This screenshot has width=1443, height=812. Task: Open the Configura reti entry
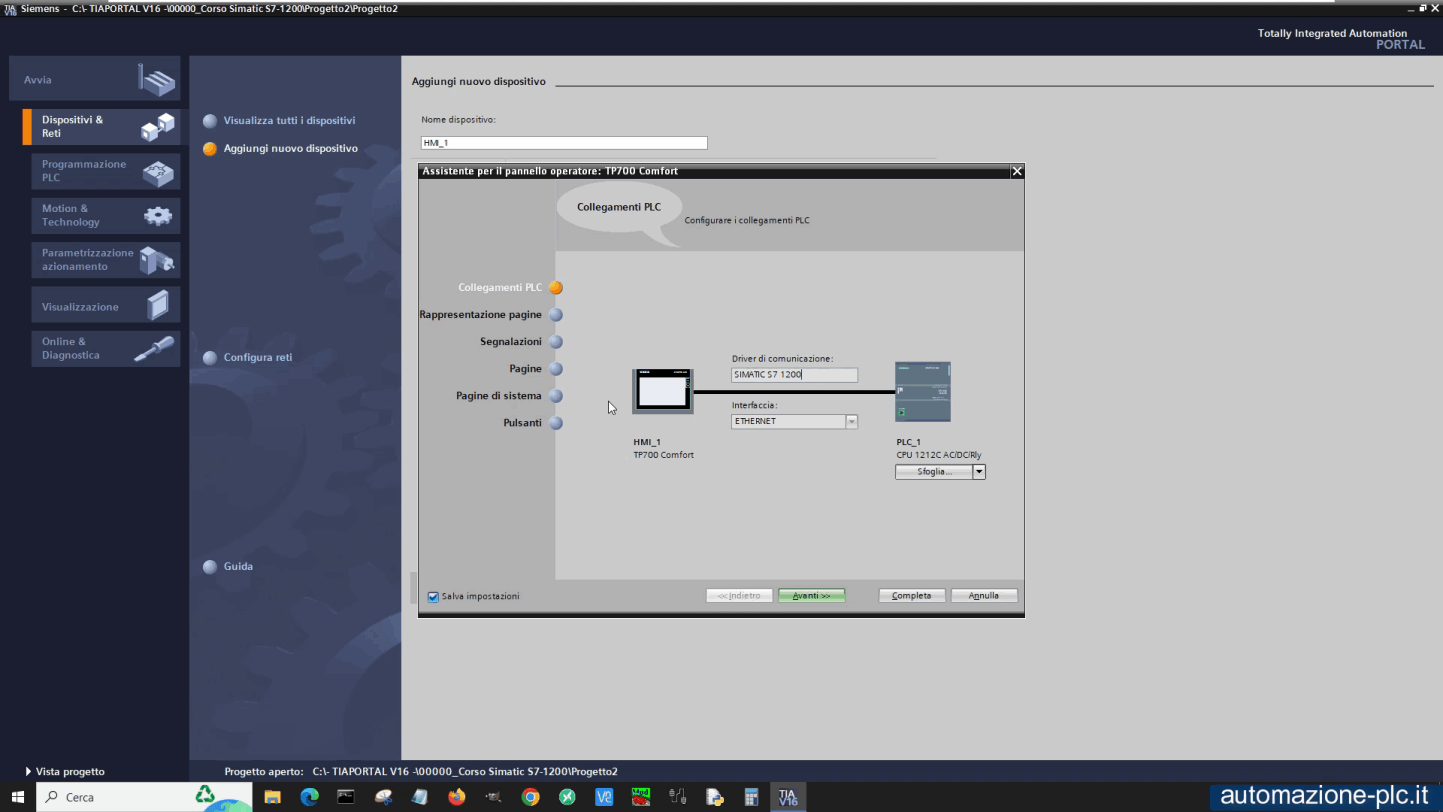(256, 357)
